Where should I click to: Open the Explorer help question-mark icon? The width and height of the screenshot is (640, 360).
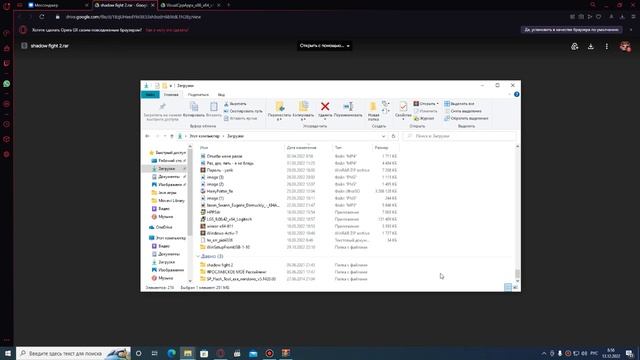click(x=516, y=94)
